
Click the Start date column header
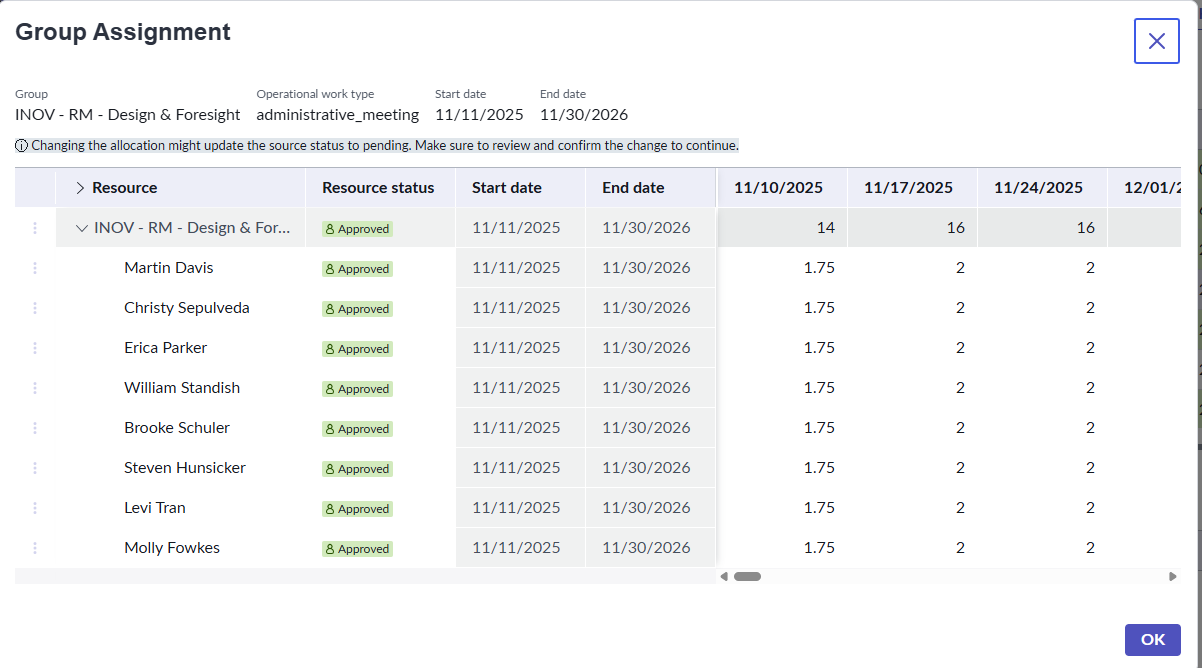coord(520,188)
